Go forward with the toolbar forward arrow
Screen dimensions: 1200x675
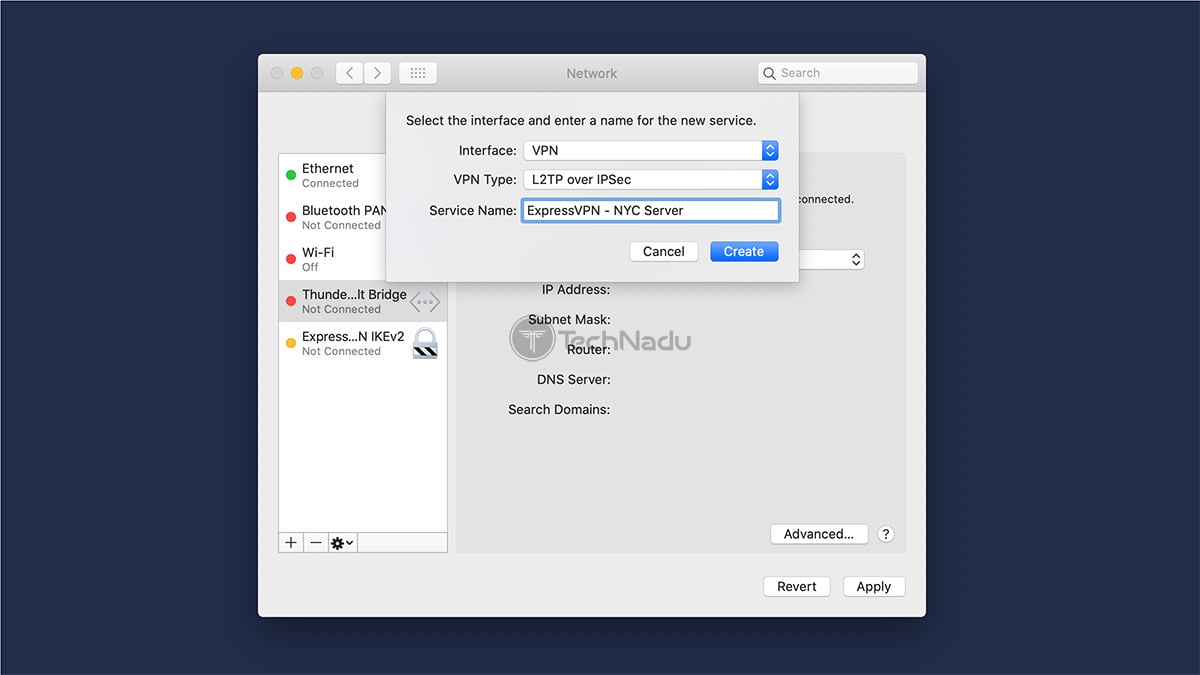click(377, 73)
